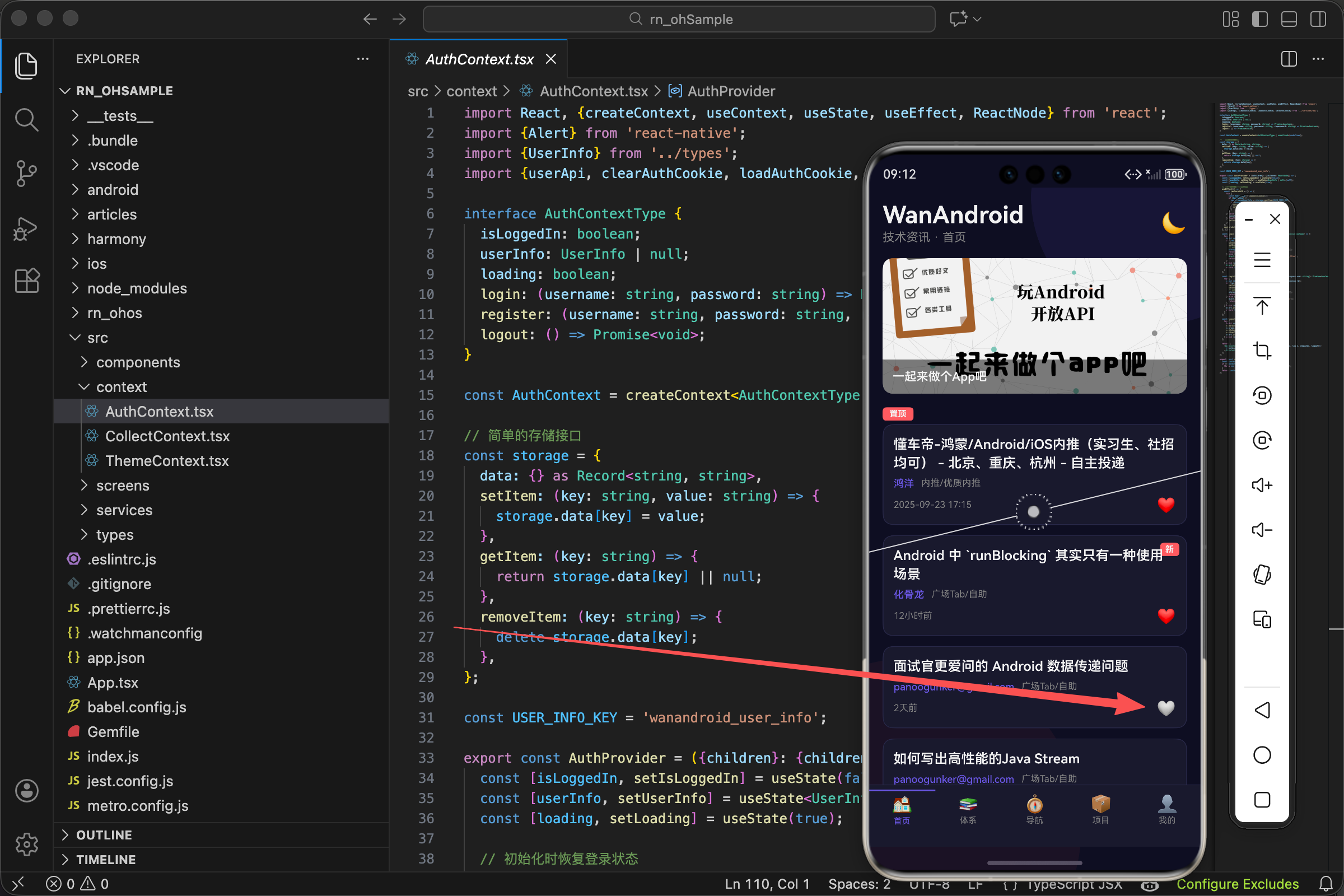Open the Run and Debug view
Image resolution: width=1344 pixels, height=896 pixels.
pyautogui.click(x=26, y=228)
